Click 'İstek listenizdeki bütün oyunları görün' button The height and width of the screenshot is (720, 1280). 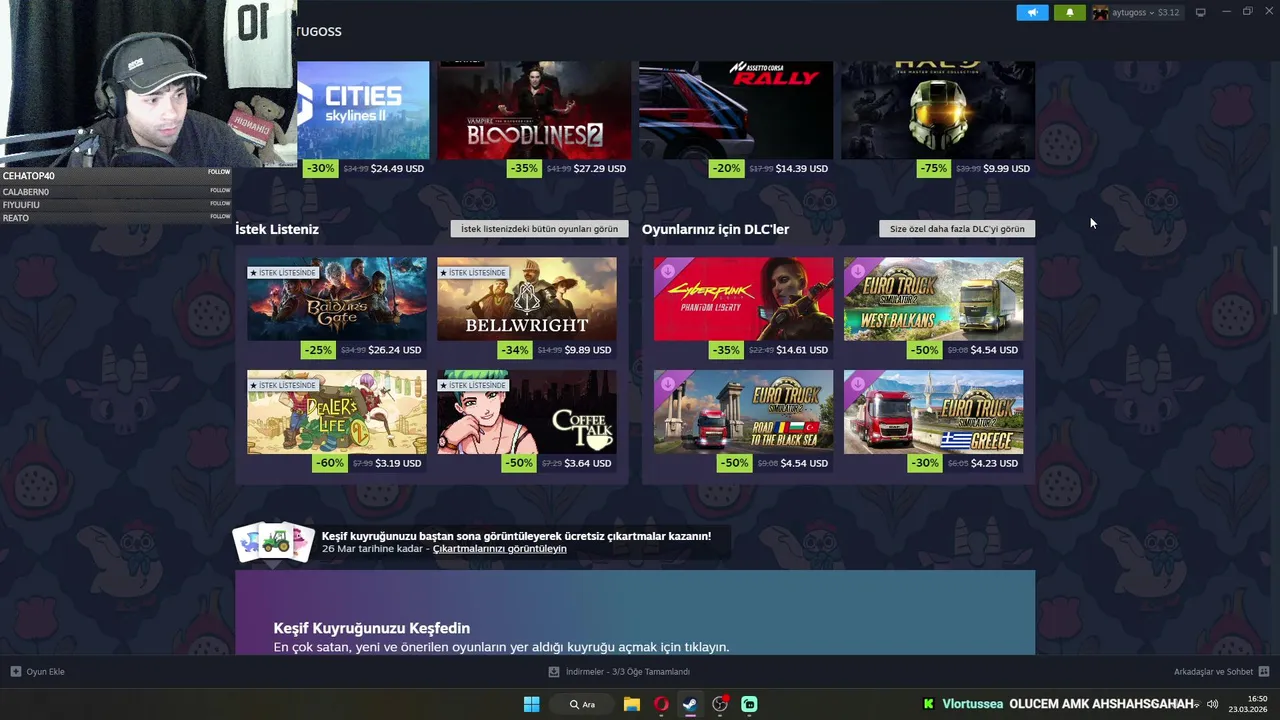pos(539,229)
